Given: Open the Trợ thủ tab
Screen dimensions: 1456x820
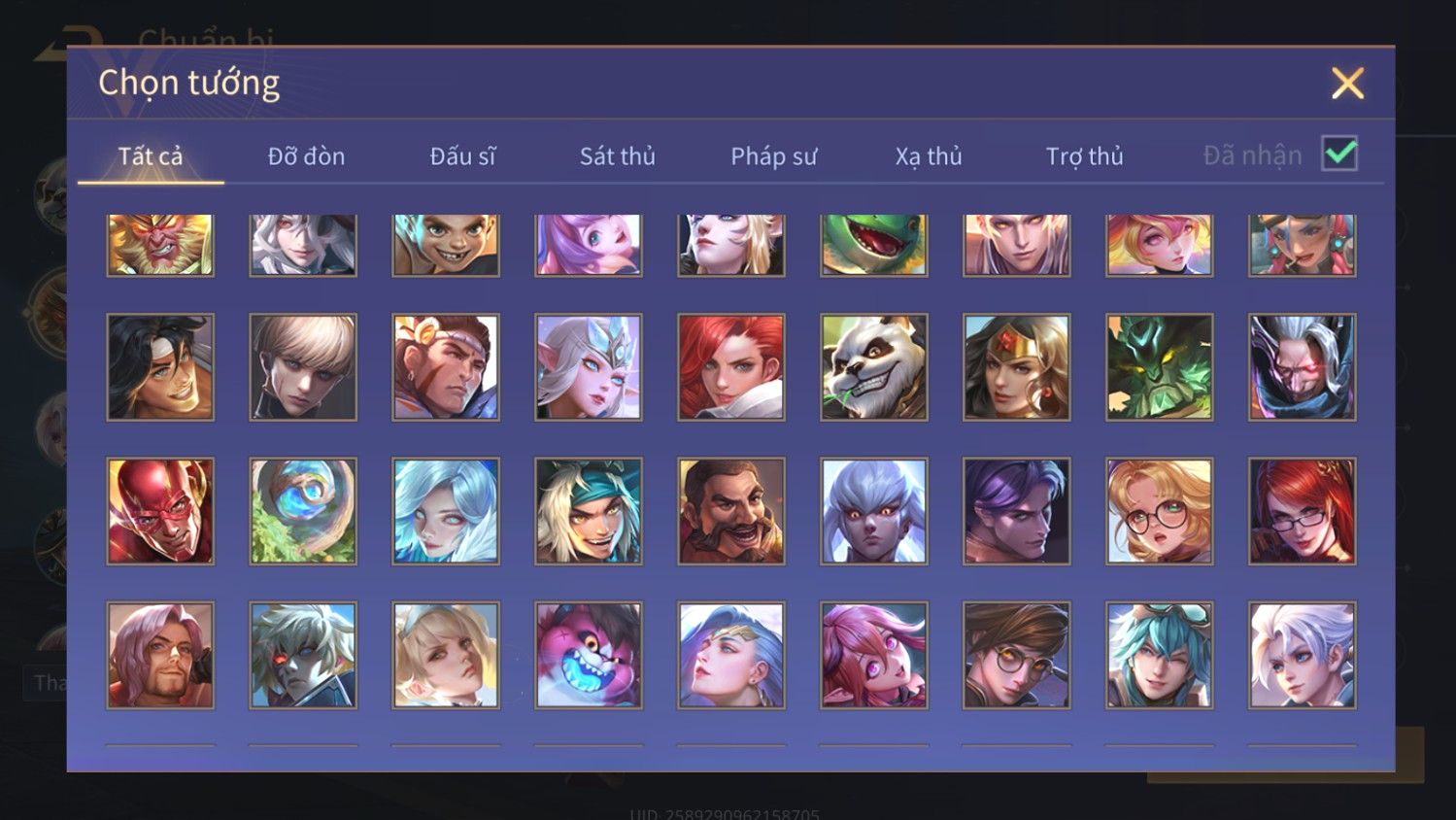Looking at the screenshot, I should click(1085, 156).
